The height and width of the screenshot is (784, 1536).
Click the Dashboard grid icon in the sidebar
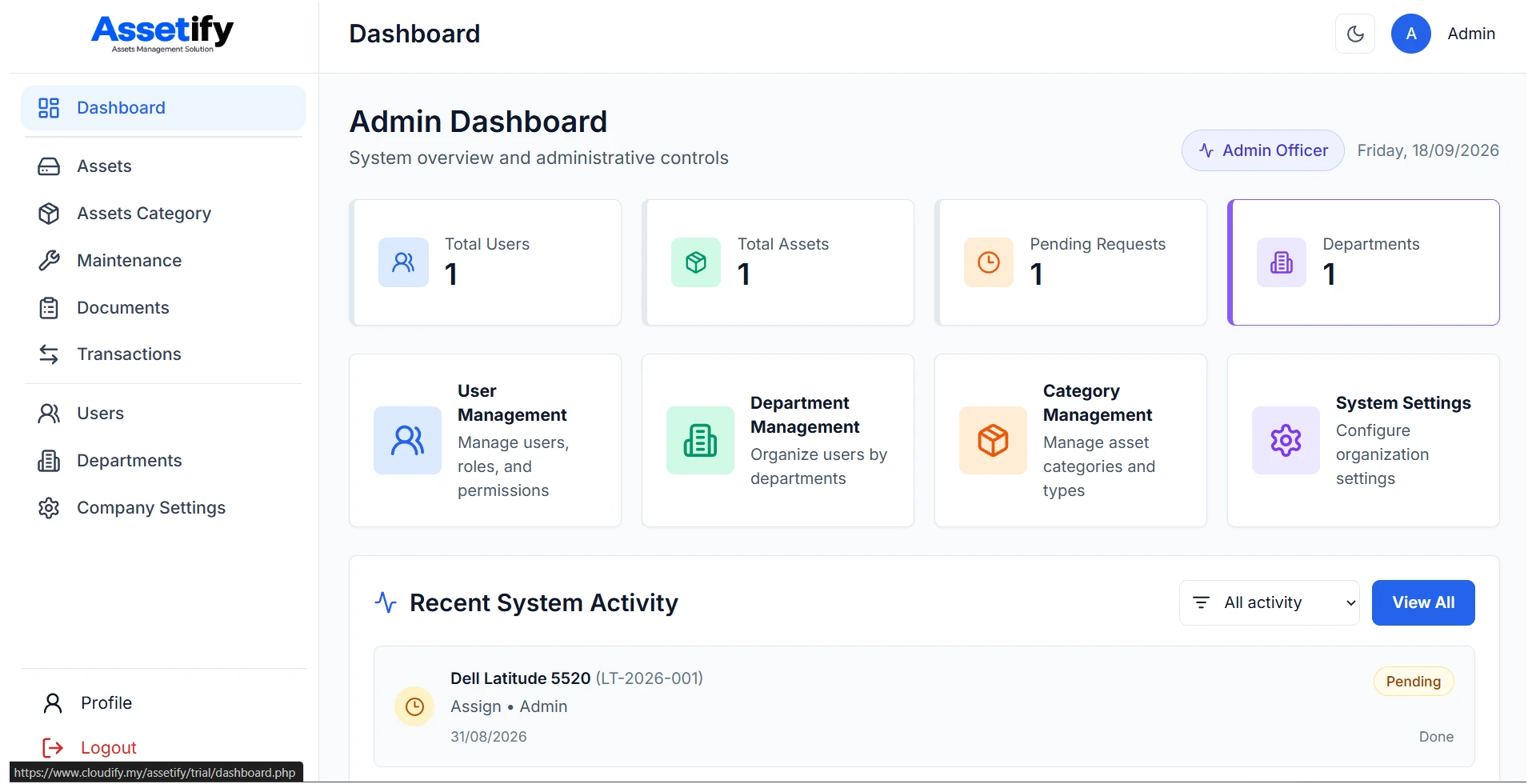click(x=49, y=108)
